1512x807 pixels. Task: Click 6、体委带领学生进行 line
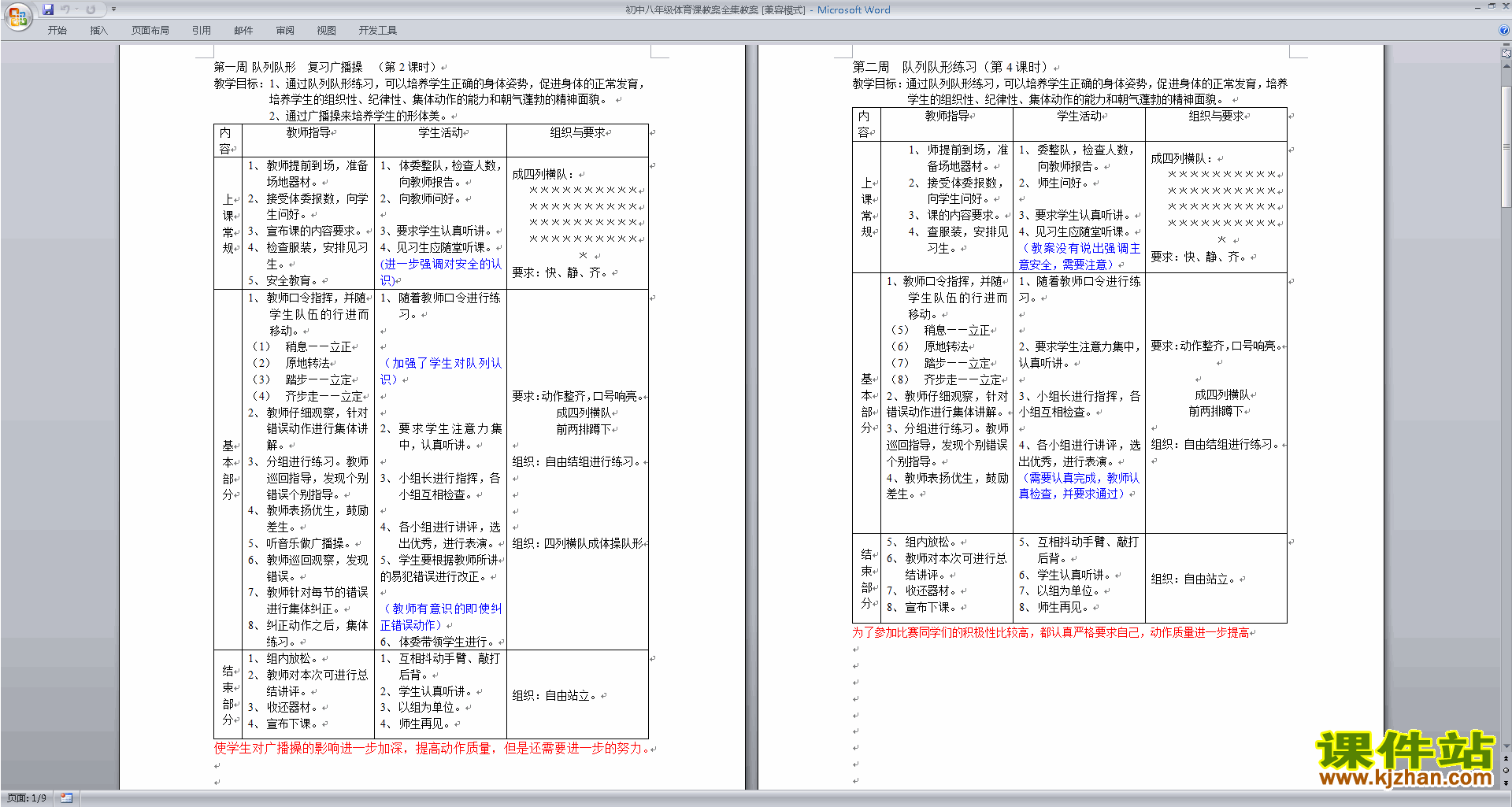pyautogui.click(x=437, y=642)
